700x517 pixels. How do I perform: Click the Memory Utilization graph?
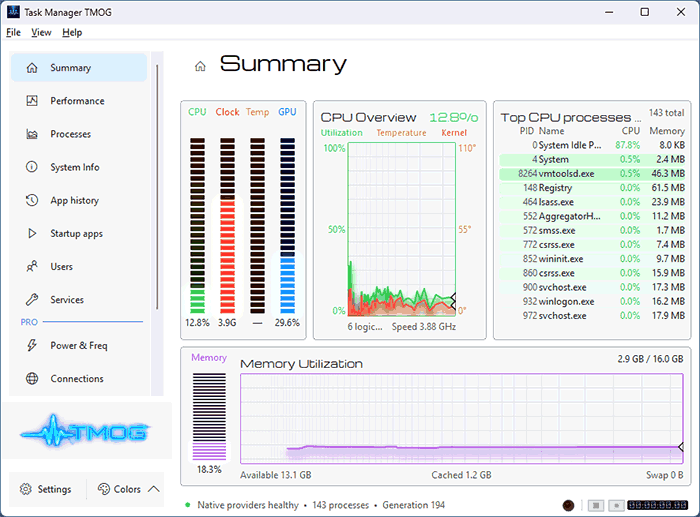462,419
